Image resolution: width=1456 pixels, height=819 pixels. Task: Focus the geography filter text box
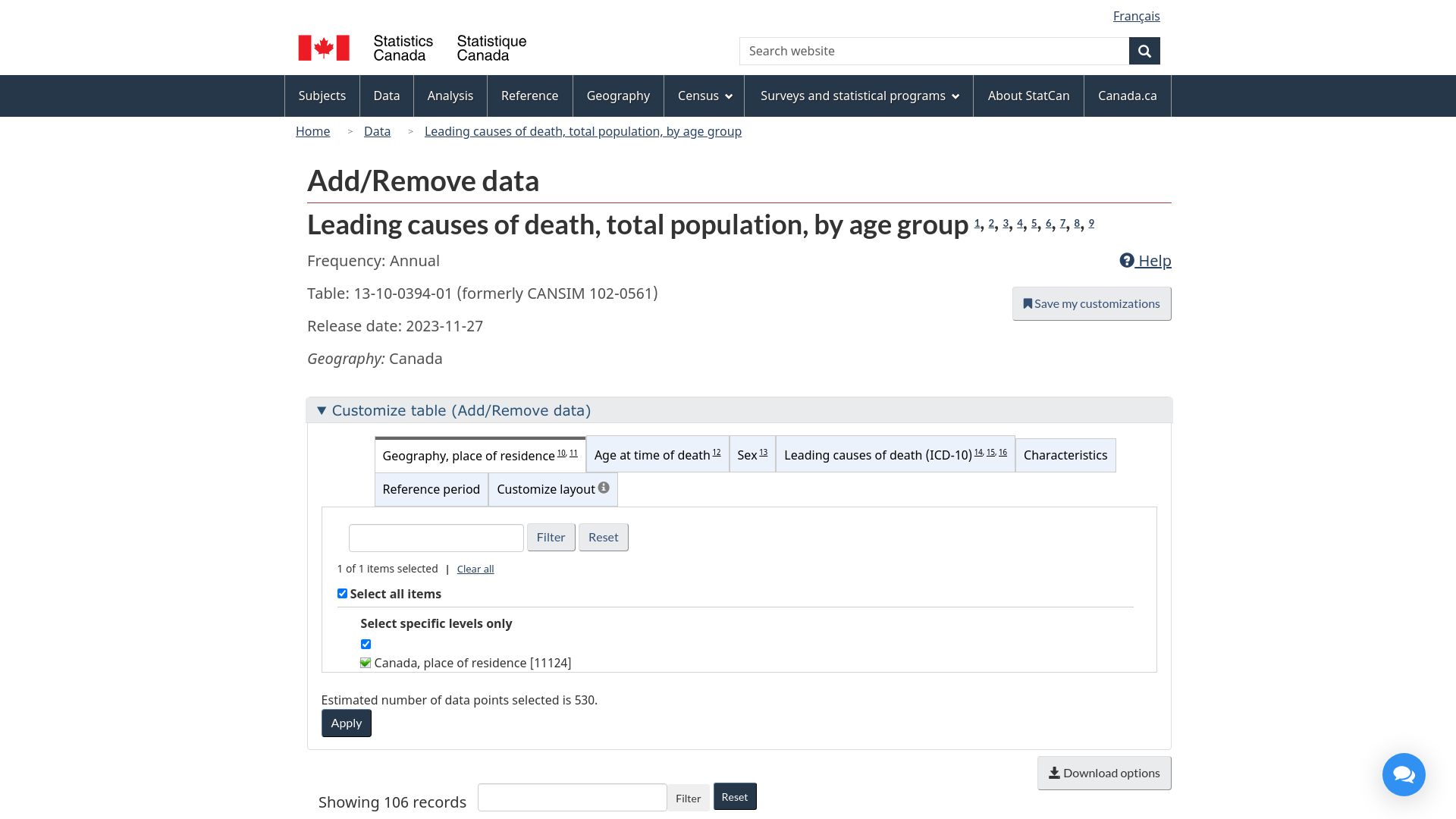pyautogui.click(x=436, y=538)
